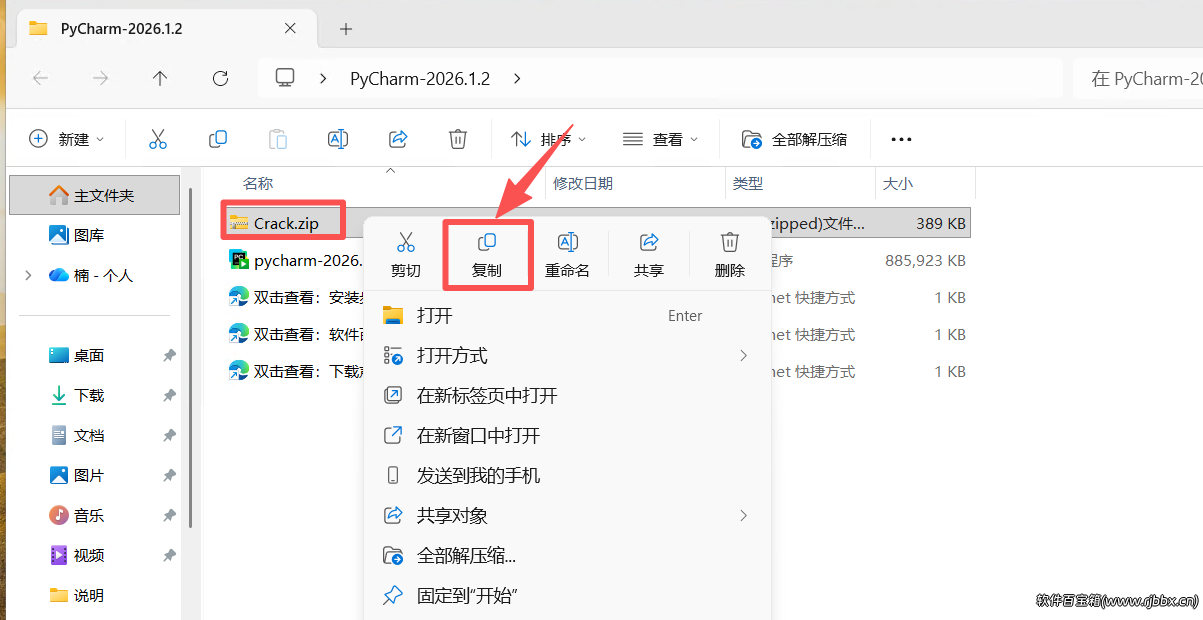1203x620 pixels.
Task: Close the PyCharm-2026.1.2 tab
Action: click(x=290, y=28)
